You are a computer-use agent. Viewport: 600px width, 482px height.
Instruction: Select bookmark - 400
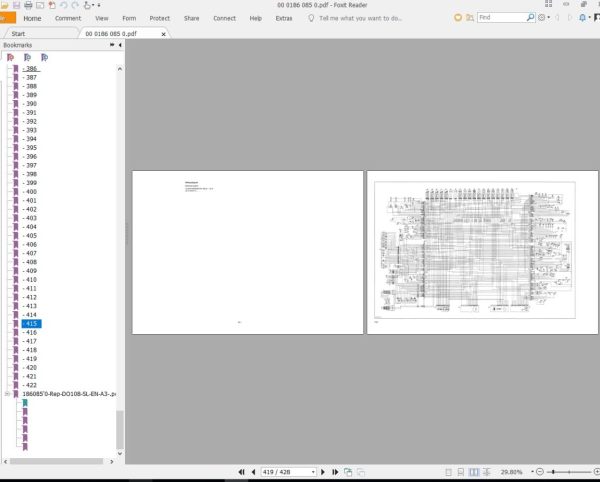30,192
